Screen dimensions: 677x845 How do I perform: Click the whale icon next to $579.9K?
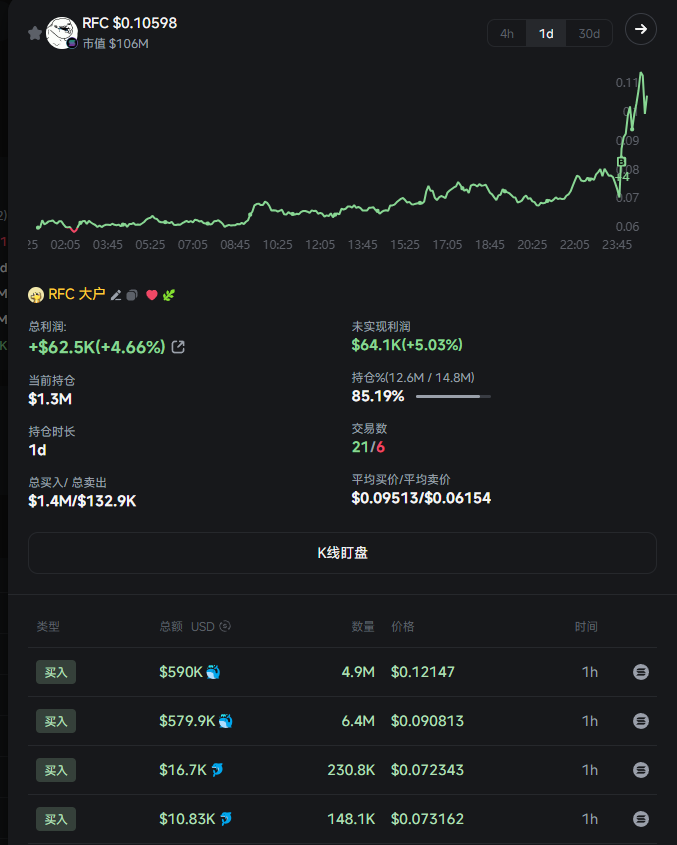pyautogui.click(x=225, y=721)
